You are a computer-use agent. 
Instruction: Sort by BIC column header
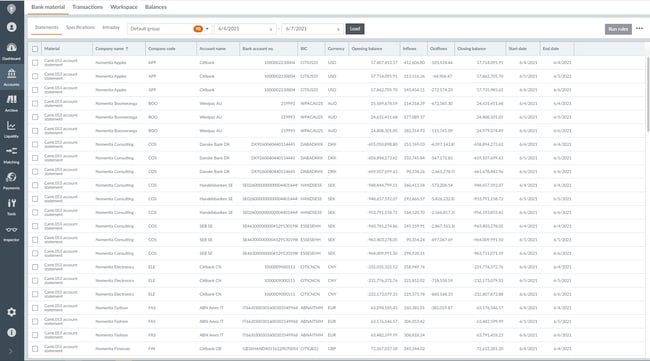(304, 49)
